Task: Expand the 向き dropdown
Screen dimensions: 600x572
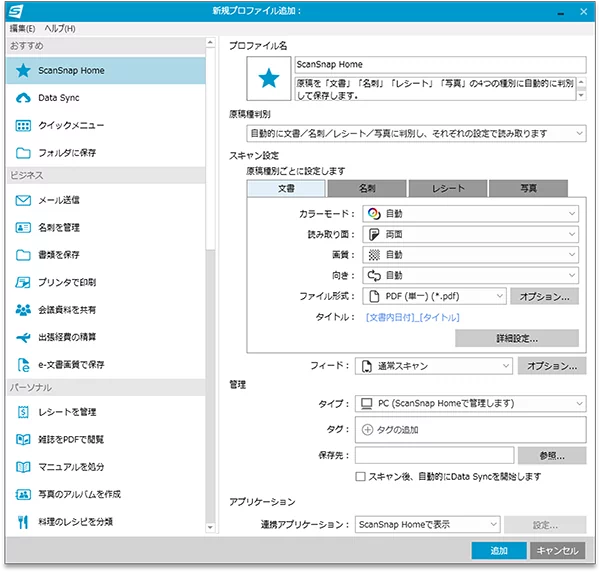Action: click(470, 275)
